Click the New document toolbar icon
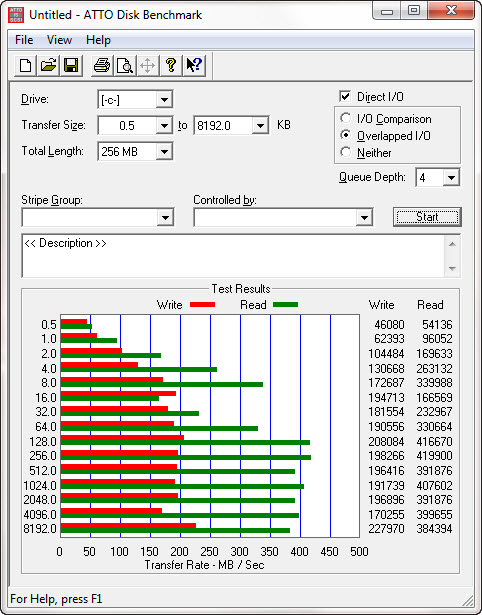Image resolution: width=482 pixels, height=615 pixels. click(25, 65)
